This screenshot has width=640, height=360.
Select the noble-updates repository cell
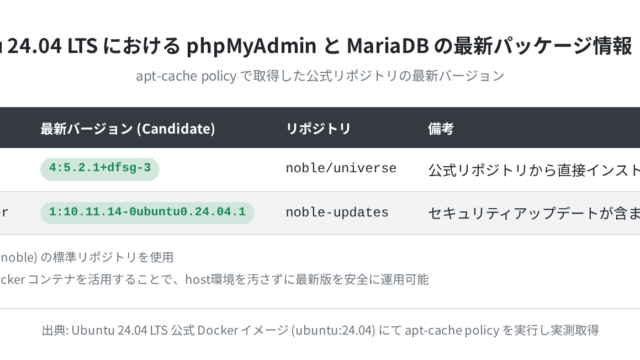(x=337, y=213)
